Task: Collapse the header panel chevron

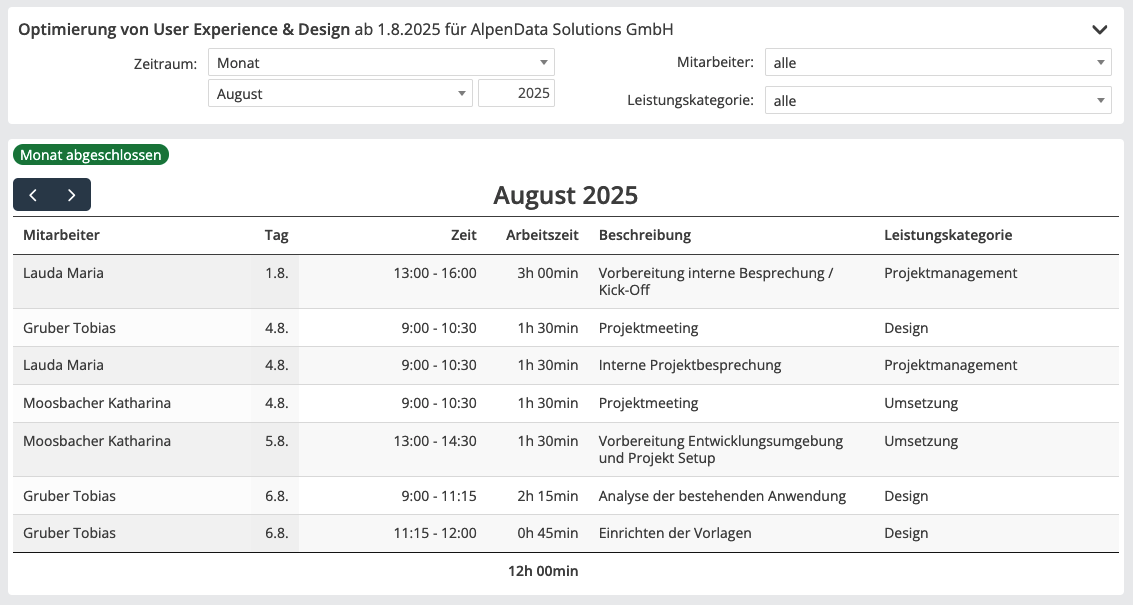Action: tap(1100, 30)
